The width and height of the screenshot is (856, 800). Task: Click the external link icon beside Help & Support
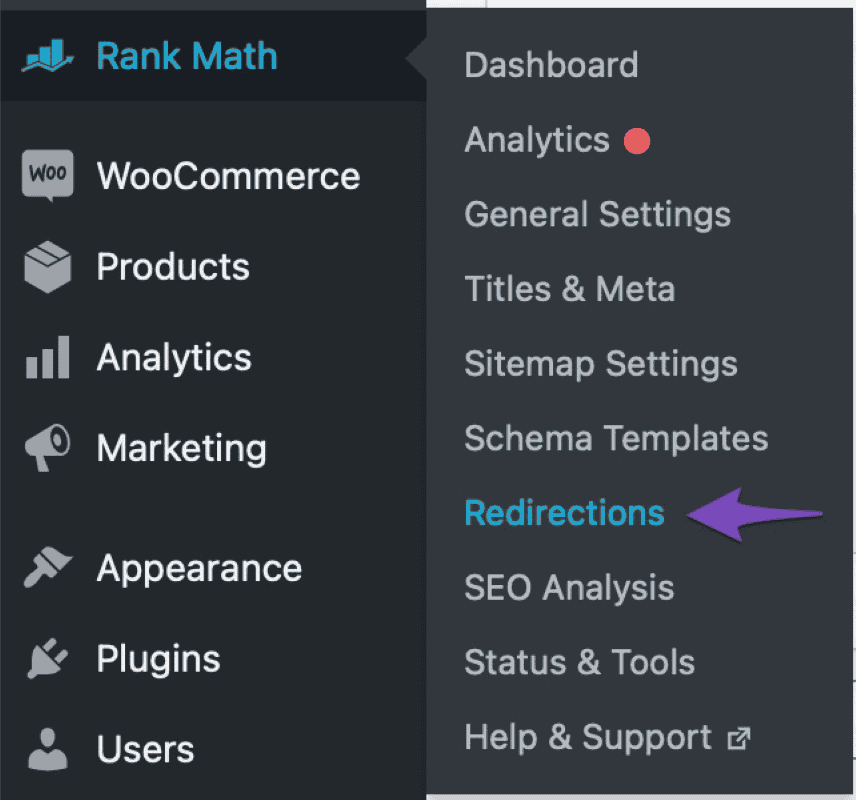tap(738, 739)
